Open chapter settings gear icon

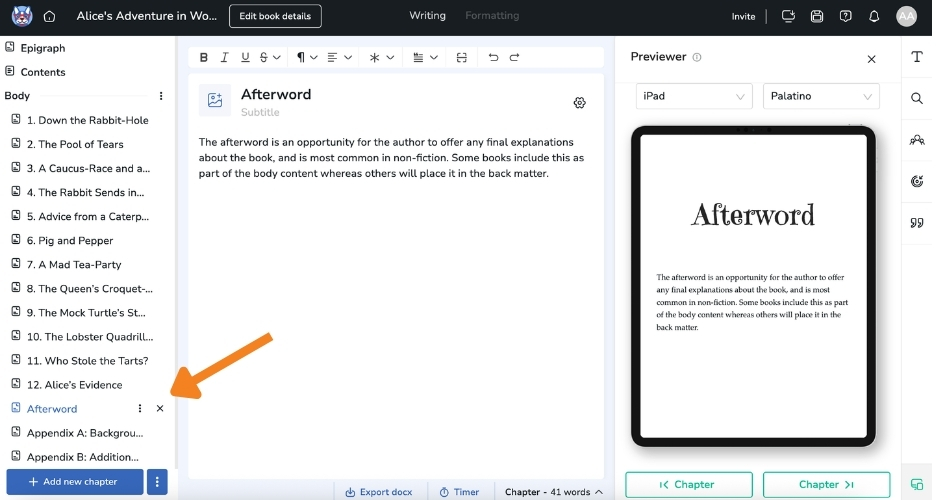tap(579, 103)
